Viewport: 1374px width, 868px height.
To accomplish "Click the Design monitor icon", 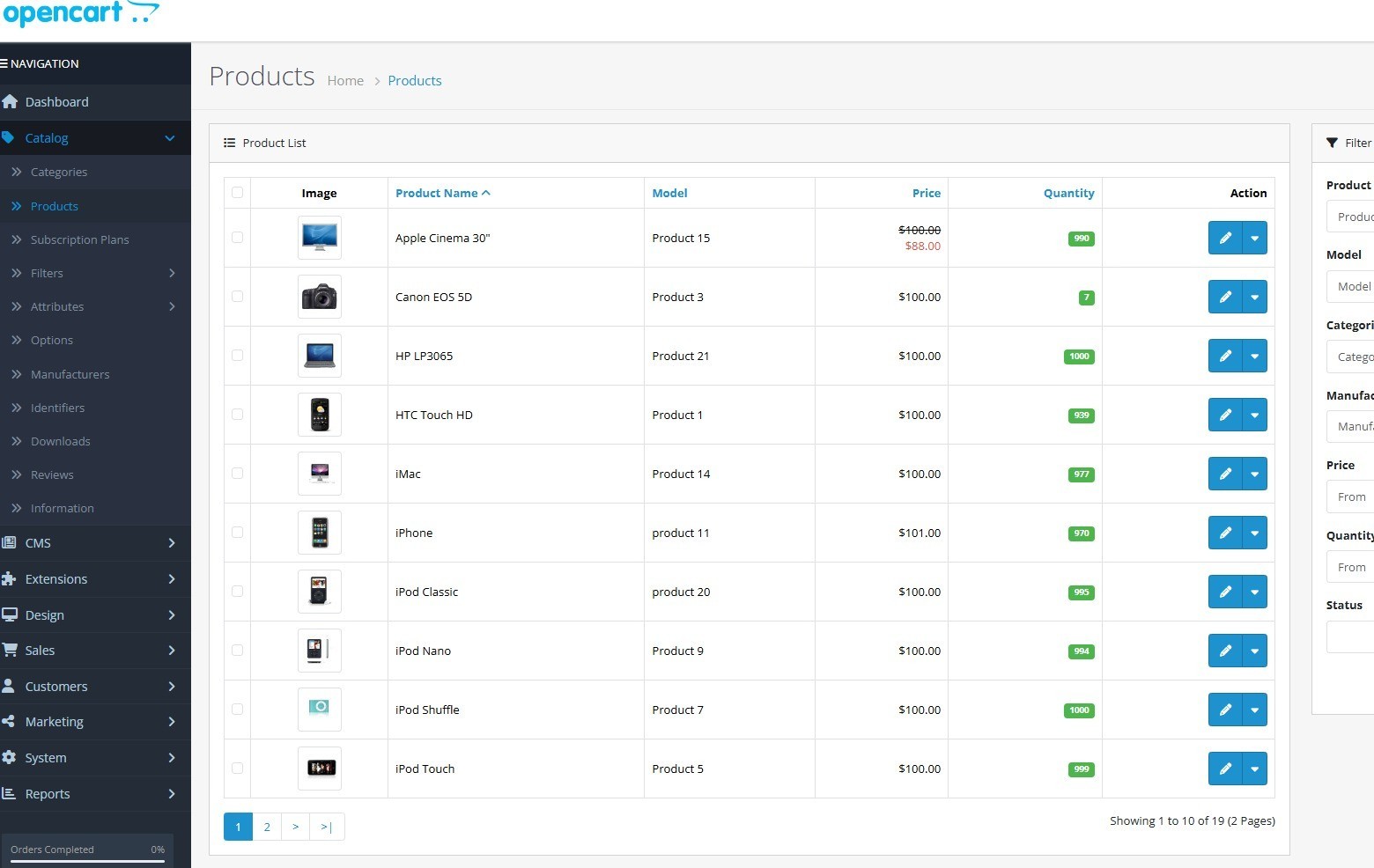I will [10, 614].
